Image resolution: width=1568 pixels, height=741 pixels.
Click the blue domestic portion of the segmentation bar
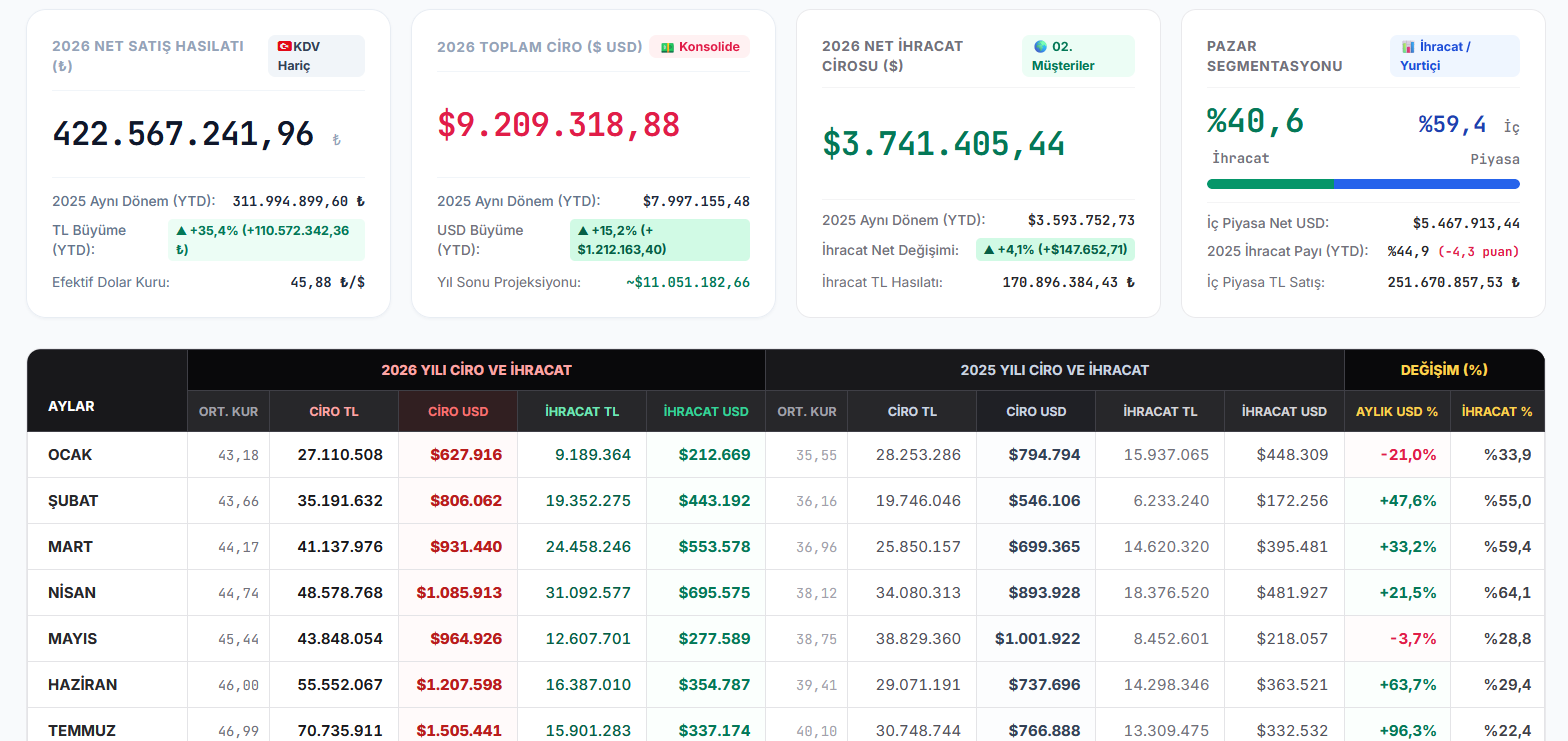coord(1427,184)
